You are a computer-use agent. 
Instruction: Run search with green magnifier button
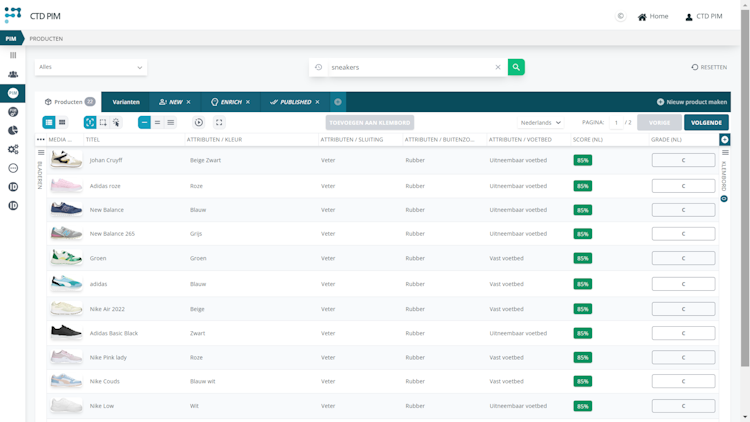[516, 67]
